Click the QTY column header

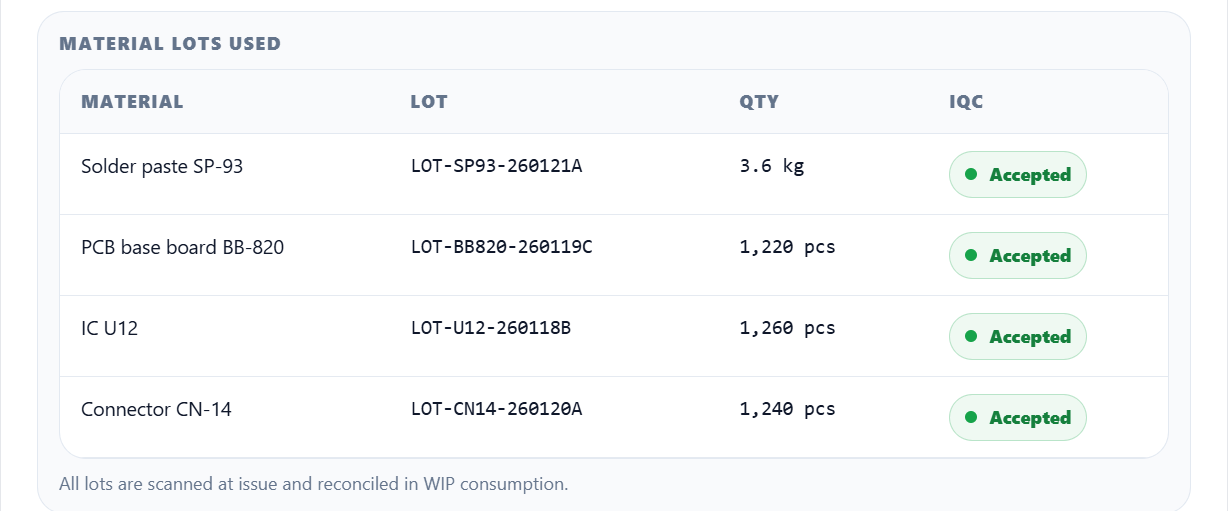click(759, 102)
